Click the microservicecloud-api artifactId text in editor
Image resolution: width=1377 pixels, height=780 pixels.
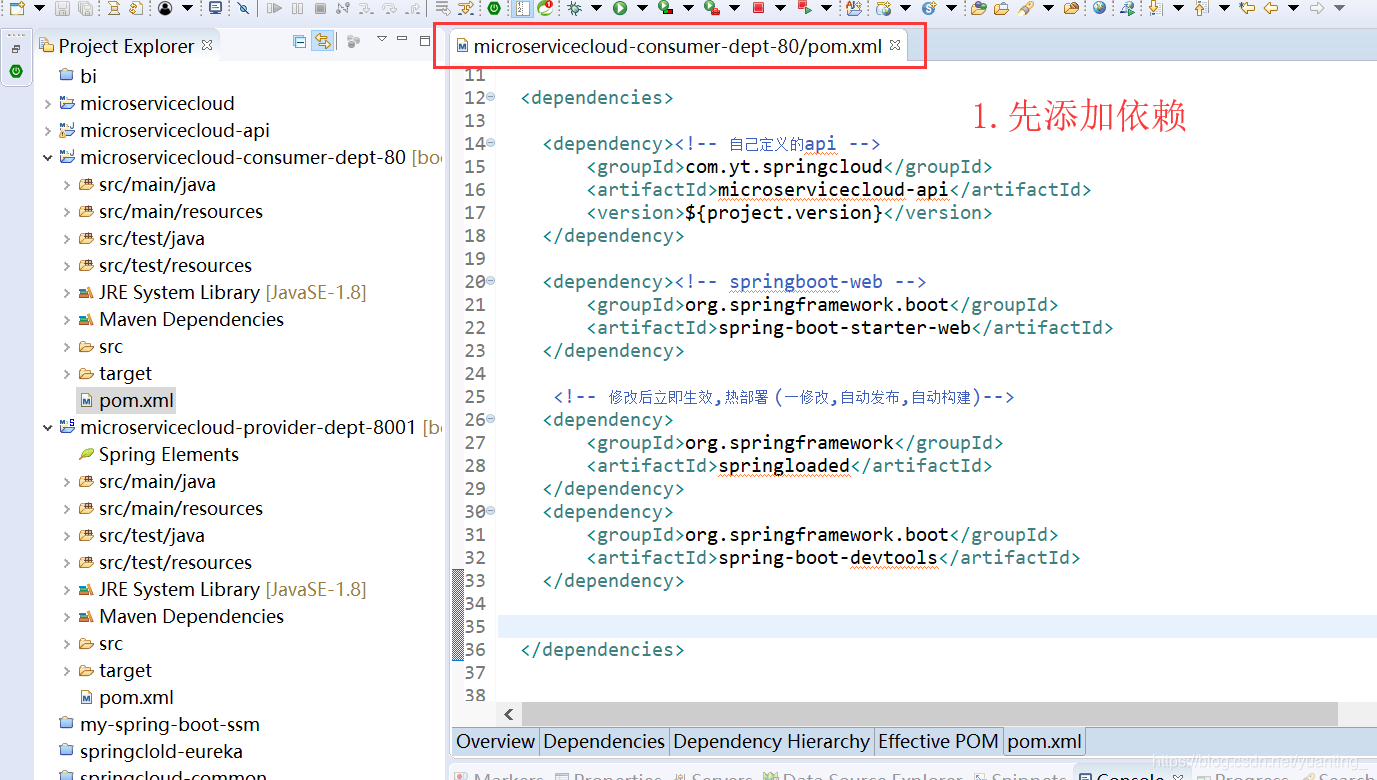pyautogui.click(x=833, y=189)
